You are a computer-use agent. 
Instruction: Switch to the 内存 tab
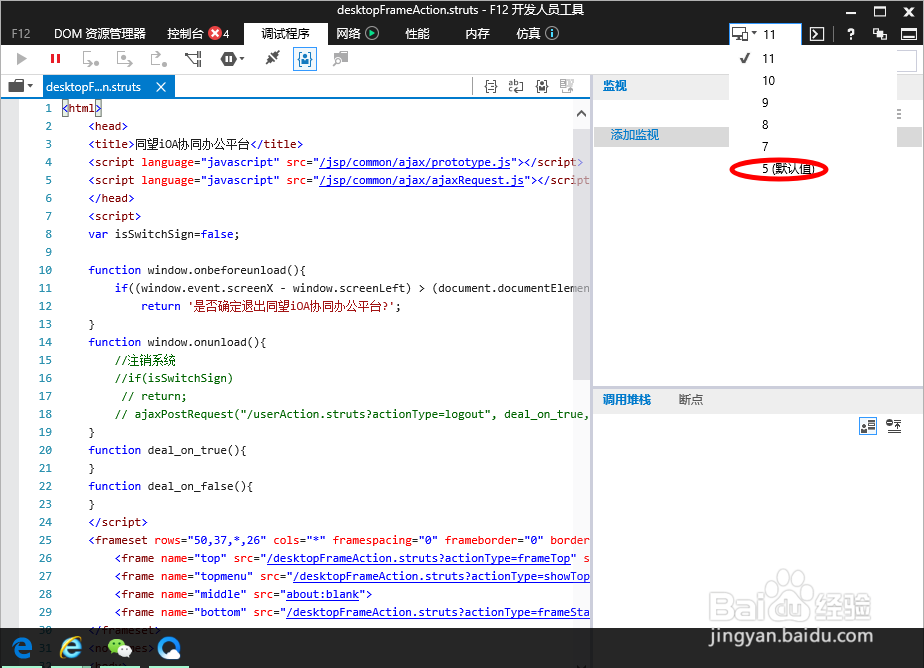(x=477, y=34)
